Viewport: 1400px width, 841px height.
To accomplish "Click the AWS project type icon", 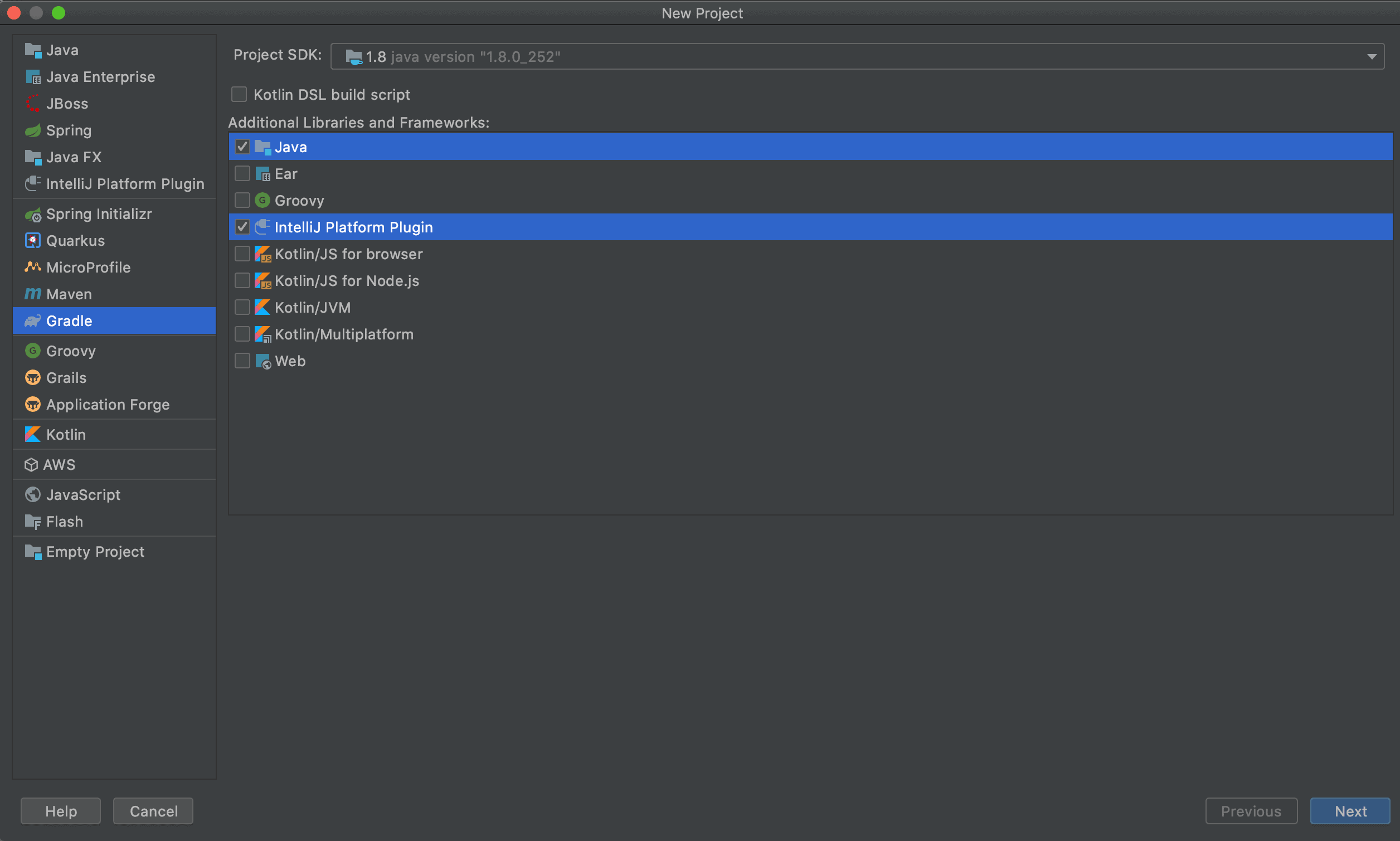I will click(x=32, y=464).
